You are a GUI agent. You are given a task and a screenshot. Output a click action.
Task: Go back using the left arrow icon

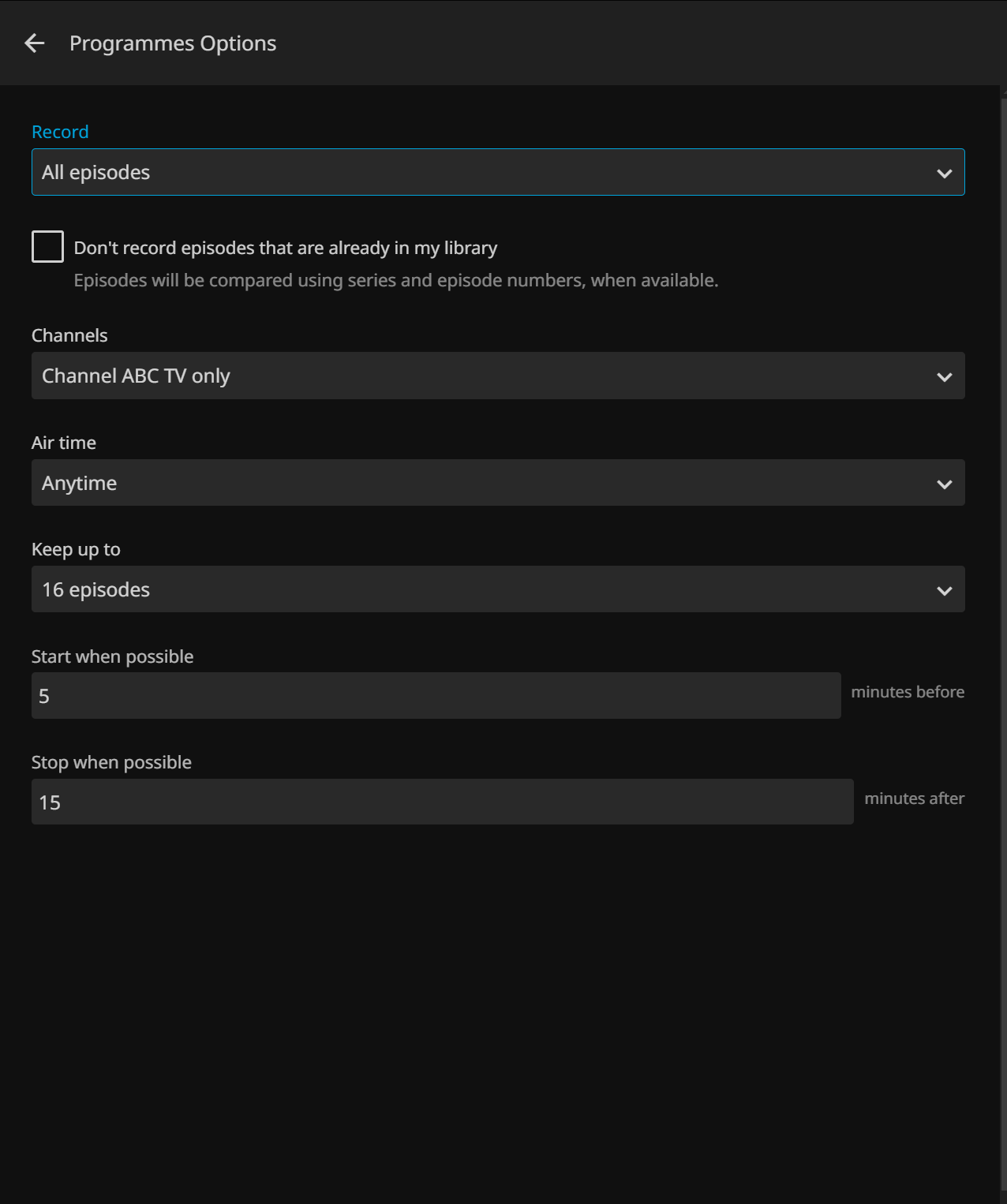(x=35, y=43)
